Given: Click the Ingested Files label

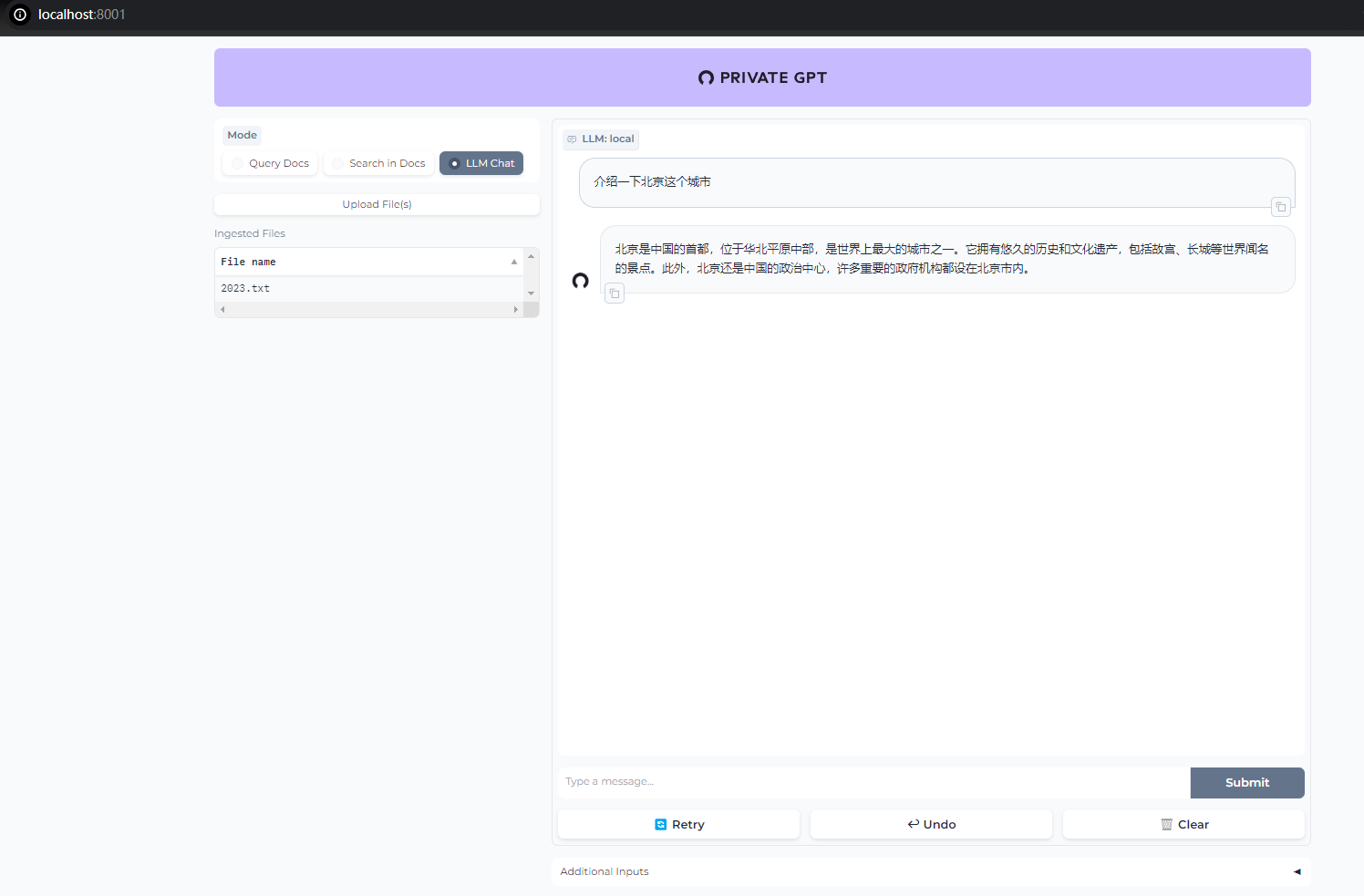Looking at the screenshot, I should tap(250, 233).
